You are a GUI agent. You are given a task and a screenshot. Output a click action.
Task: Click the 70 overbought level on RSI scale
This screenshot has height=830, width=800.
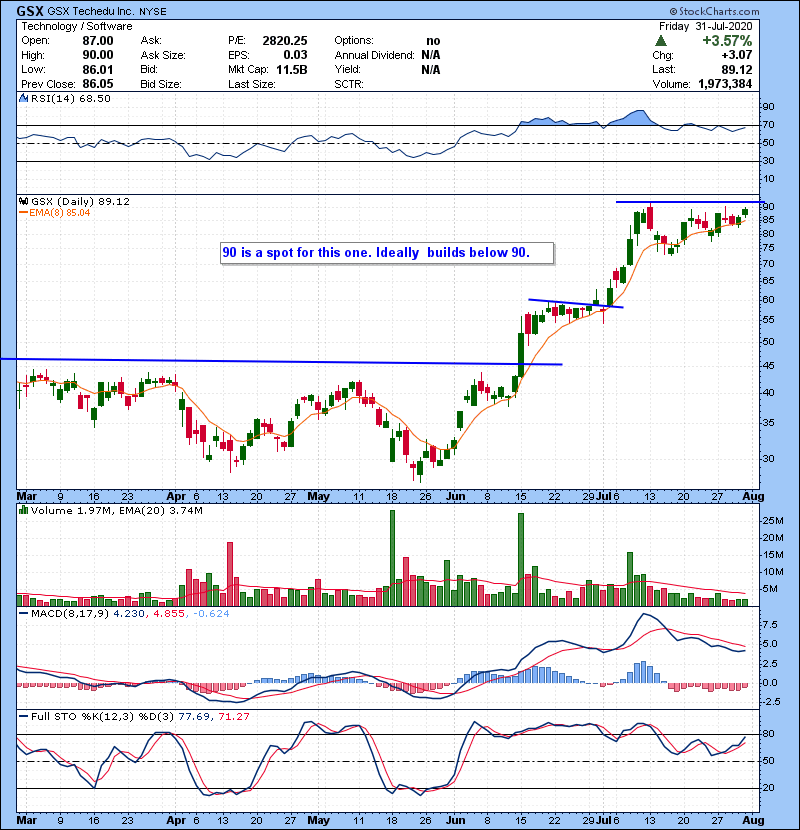[768, 125]
